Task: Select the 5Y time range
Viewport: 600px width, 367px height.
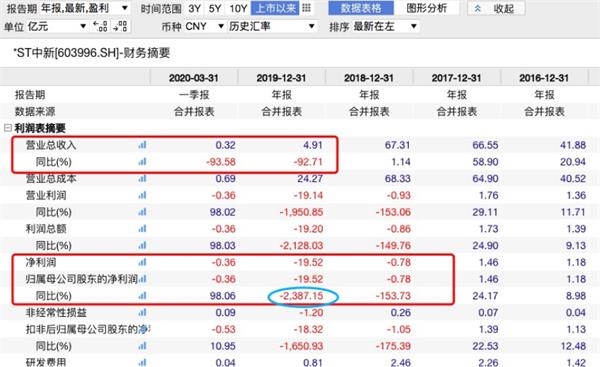Action: pos(215,8)
